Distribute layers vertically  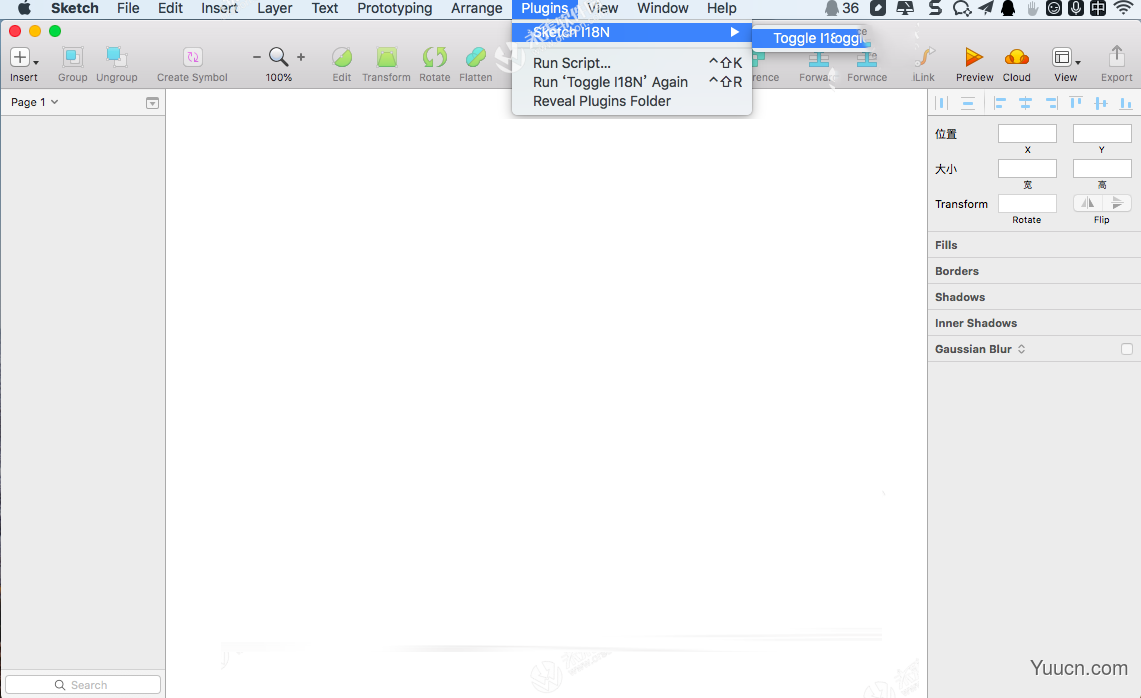click(968, 103)
